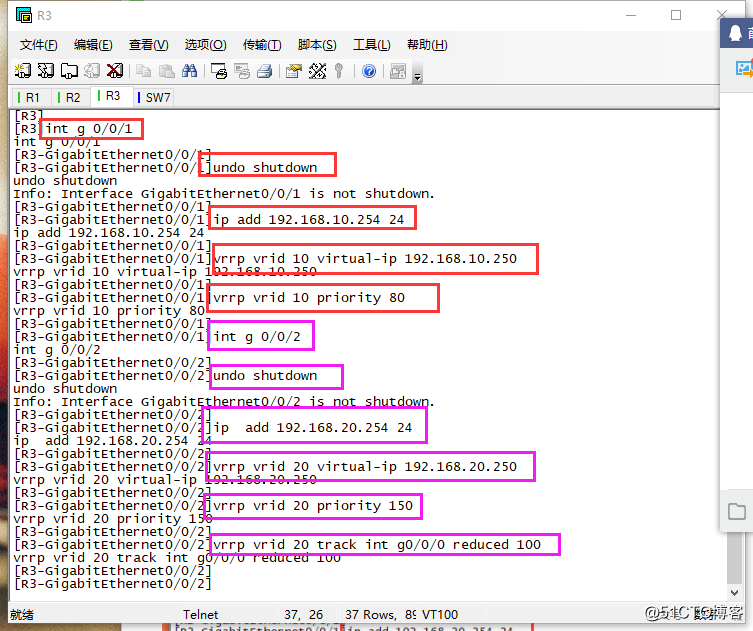Viewport: 753px width, 631px height.
Task: Switch to the SW7 session tab
Action: tap(155, 97)
